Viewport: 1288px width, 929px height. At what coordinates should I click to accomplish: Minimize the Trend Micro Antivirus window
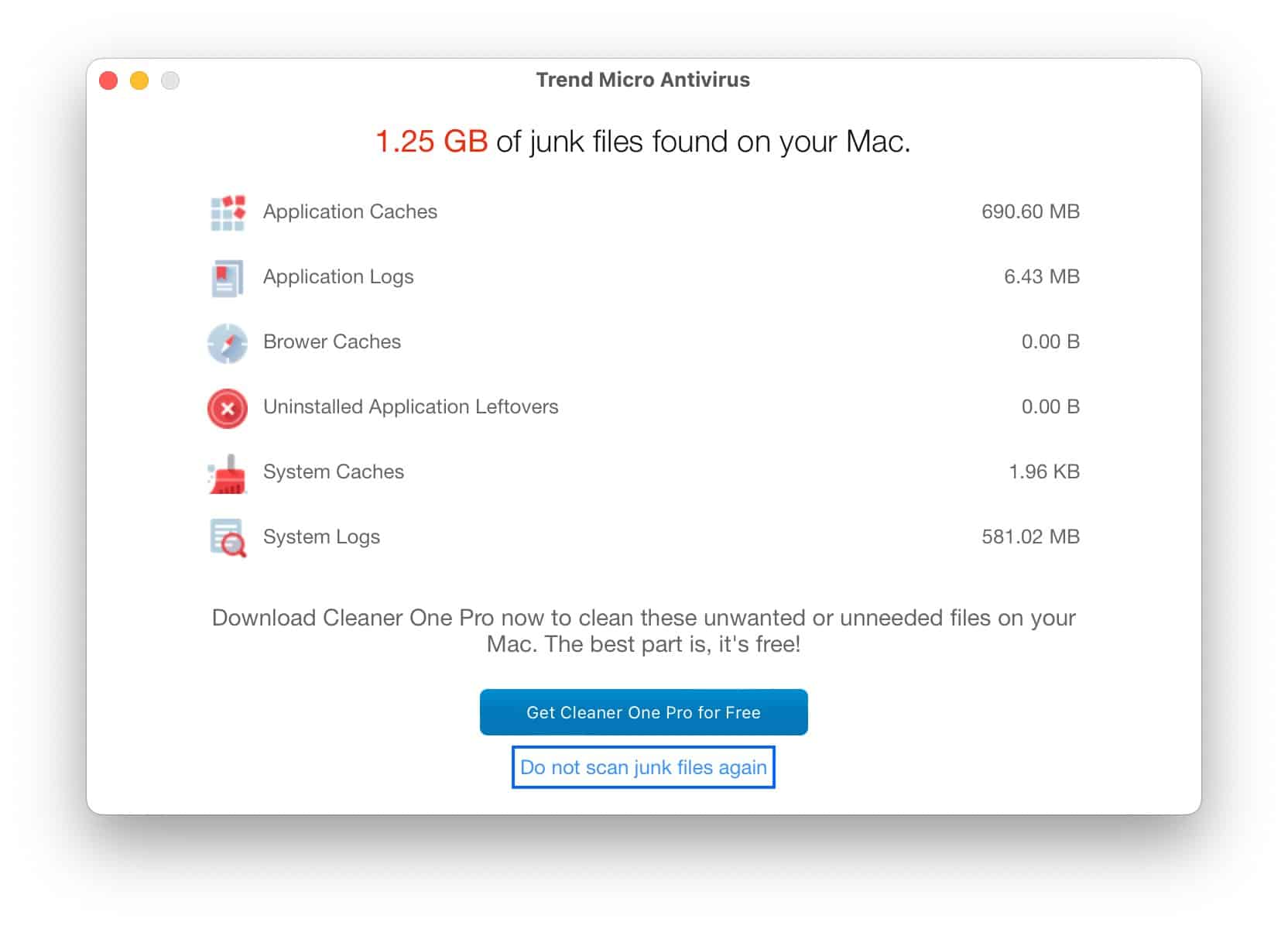coord(139,81)
